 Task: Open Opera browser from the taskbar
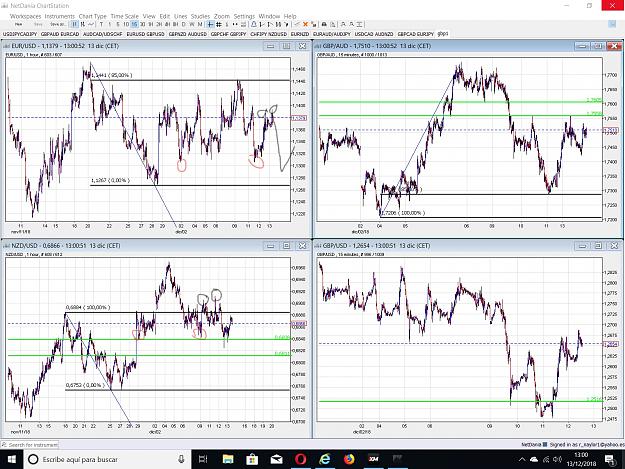[301, 459]
